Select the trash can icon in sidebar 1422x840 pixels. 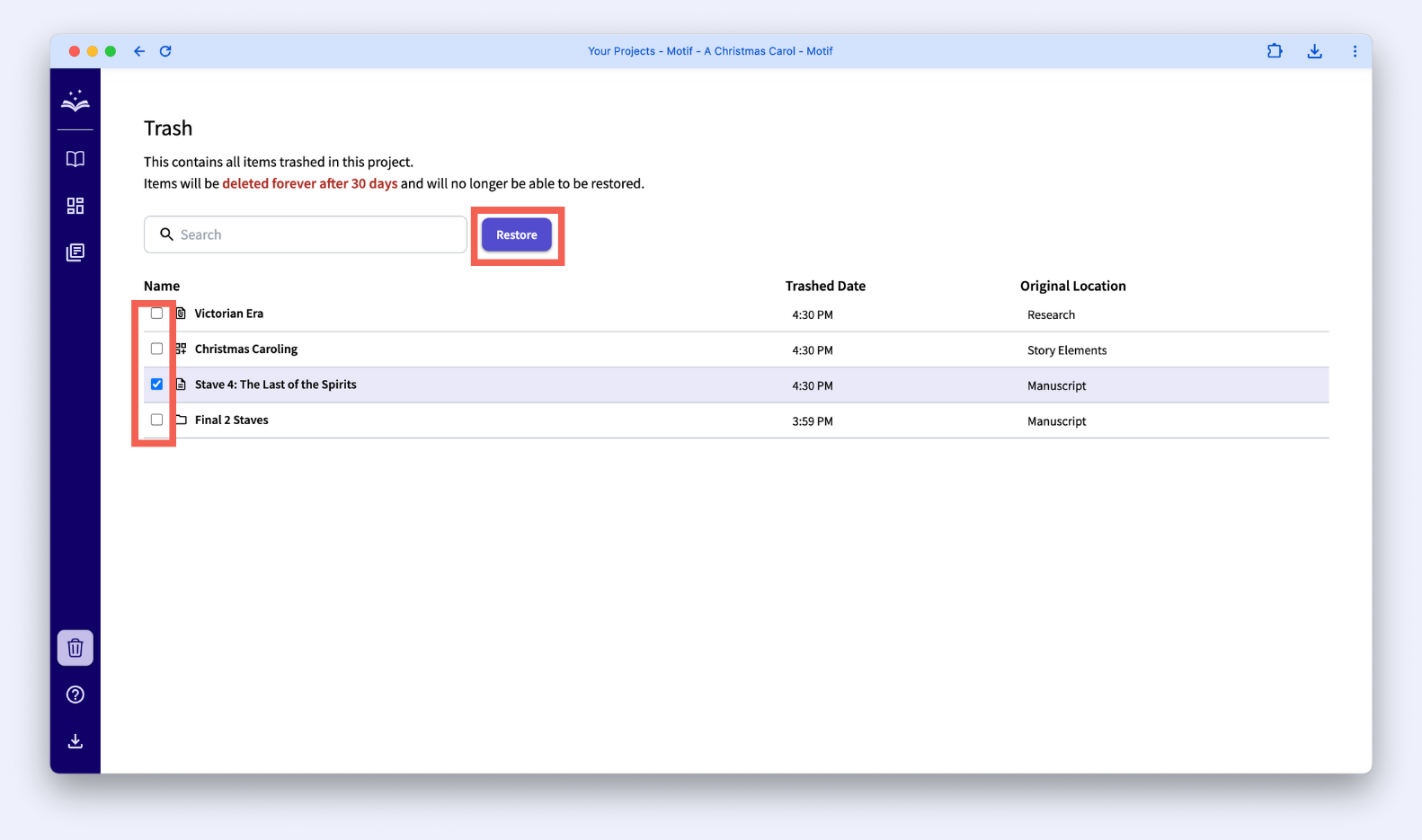click(76, 648)
